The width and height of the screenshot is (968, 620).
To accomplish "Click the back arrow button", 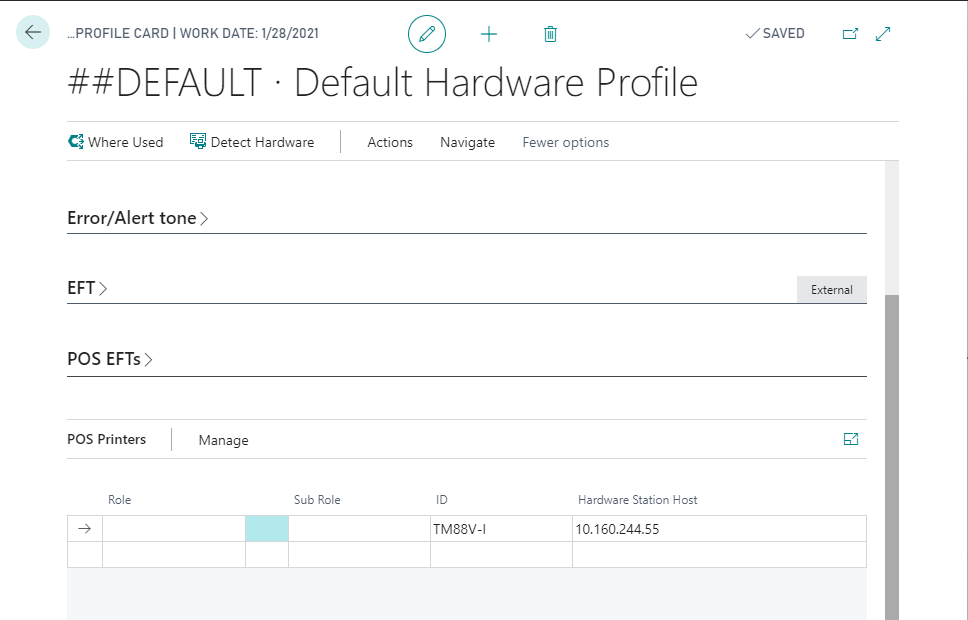I will (x=33, y=33).
